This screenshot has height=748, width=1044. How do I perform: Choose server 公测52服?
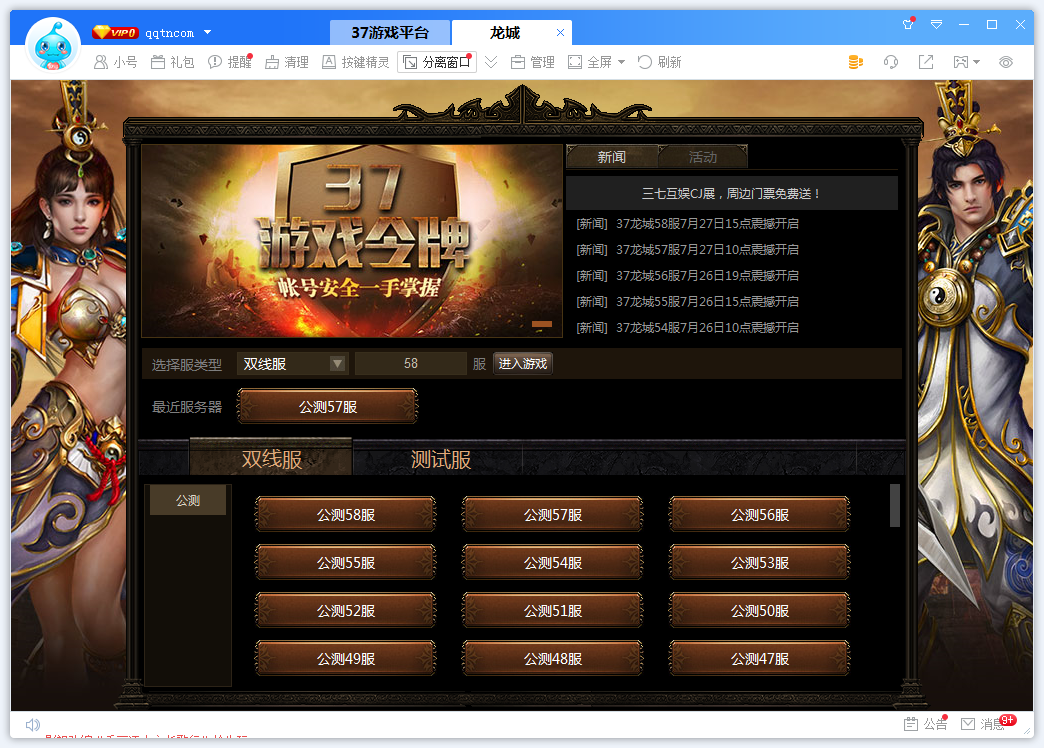346,610
